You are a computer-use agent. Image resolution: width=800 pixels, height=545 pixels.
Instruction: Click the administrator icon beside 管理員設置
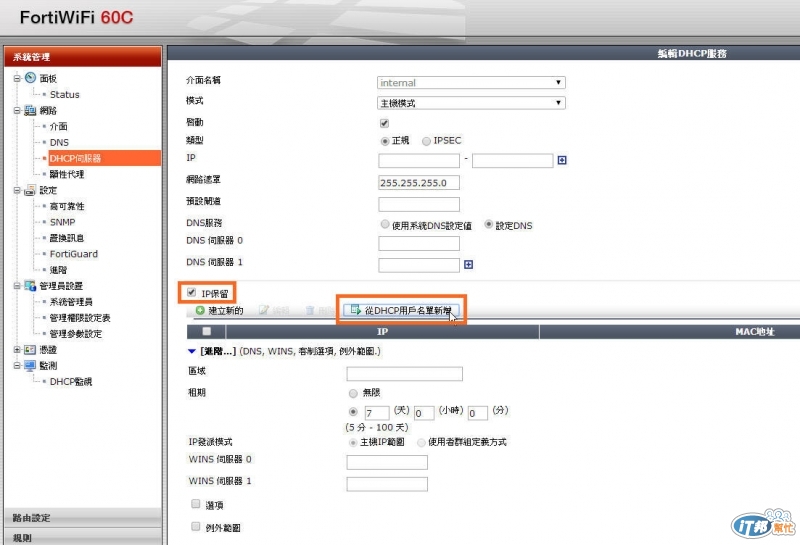coord(30,285)
